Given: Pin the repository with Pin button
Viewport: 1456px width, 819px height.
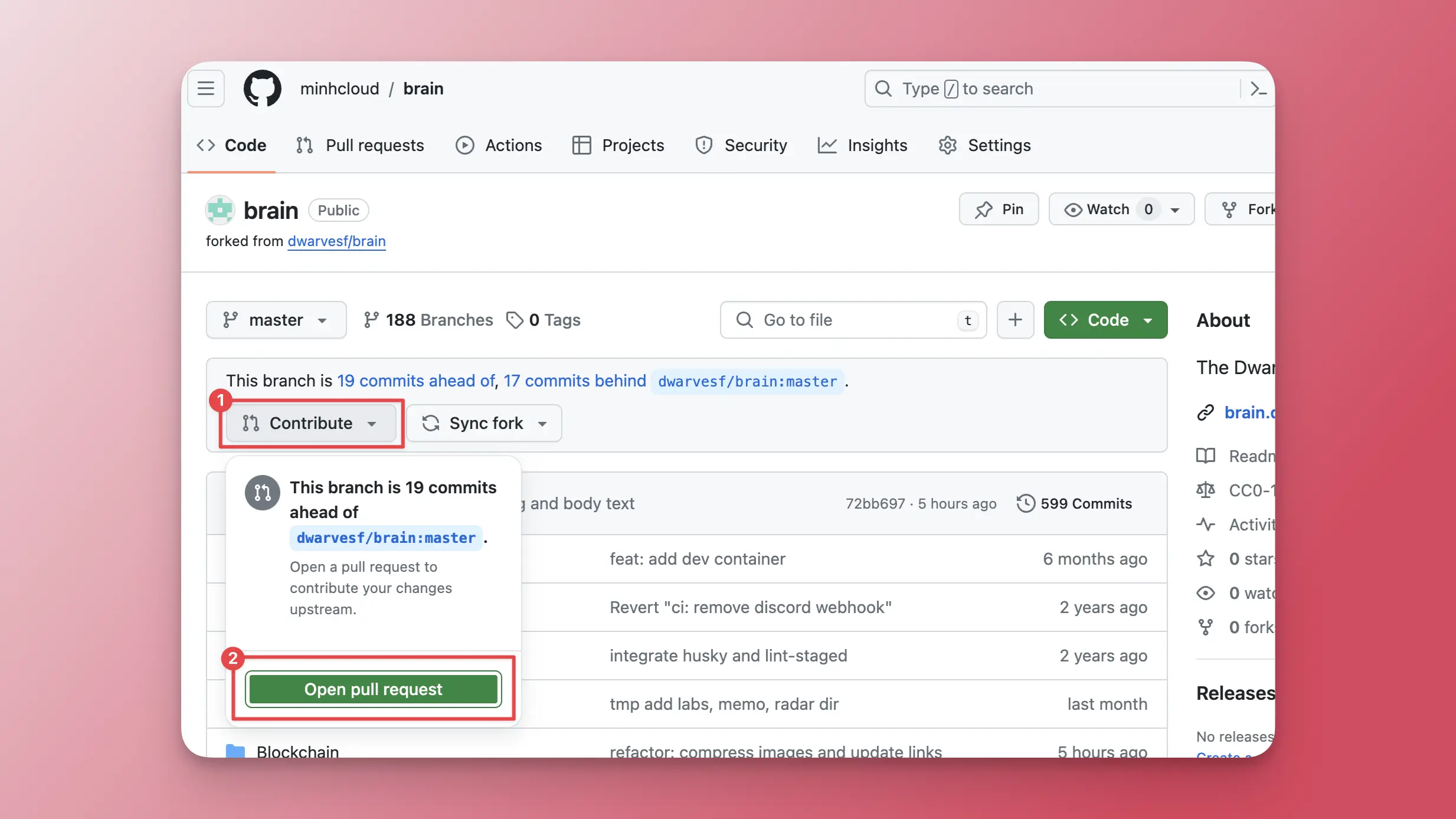Looking at the screenshot, I should 999,209.
